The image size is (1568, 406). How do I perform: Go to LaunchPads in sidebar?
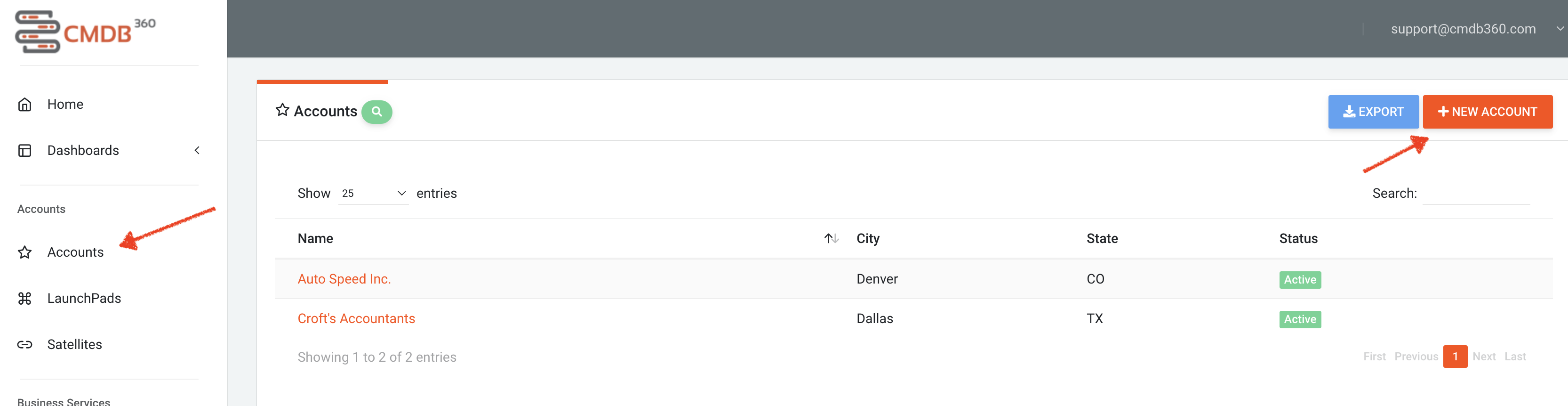point(84,298)
